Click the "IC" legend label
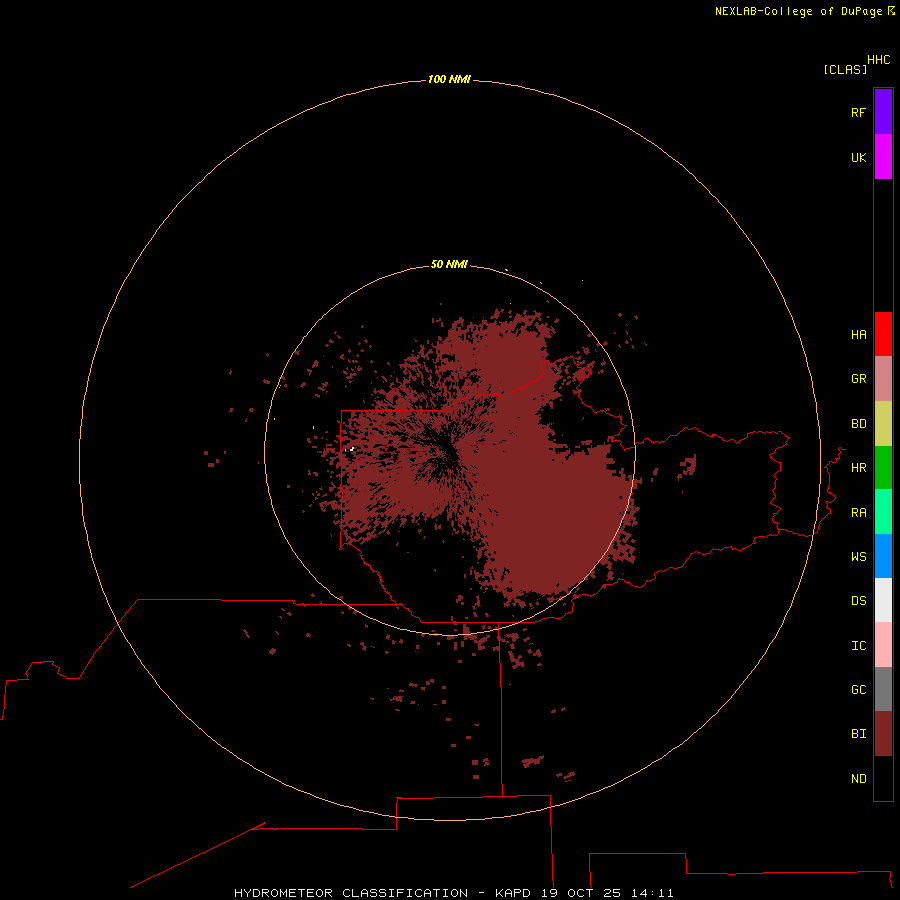The width and height of the screenshot is (900, 900). tap(858, 646)
